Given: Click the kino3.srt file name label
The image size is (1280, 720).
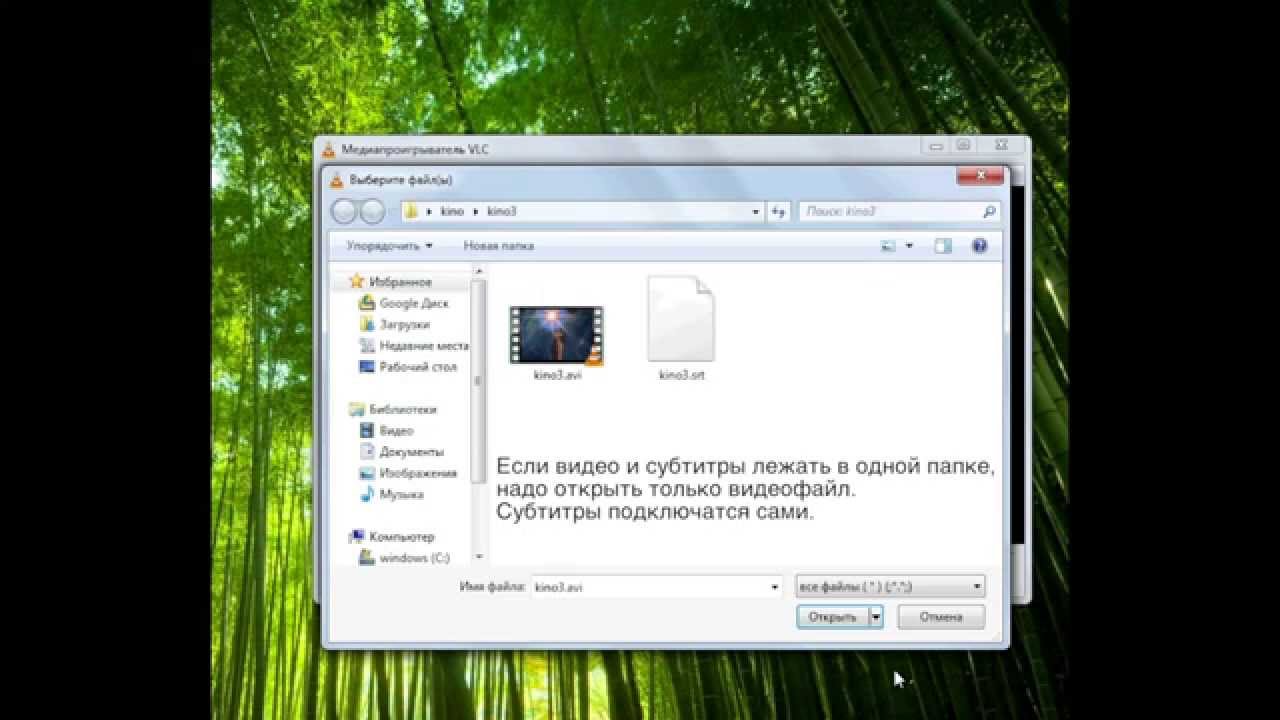Looking at the screenshot, I should [x=681, y=376].
